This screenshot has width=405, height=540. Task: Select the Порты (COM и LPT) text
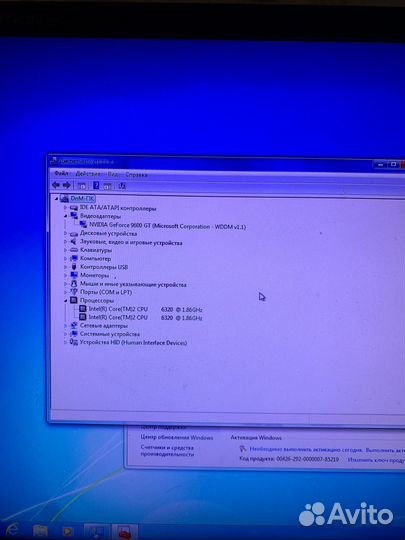pos(106,292)
